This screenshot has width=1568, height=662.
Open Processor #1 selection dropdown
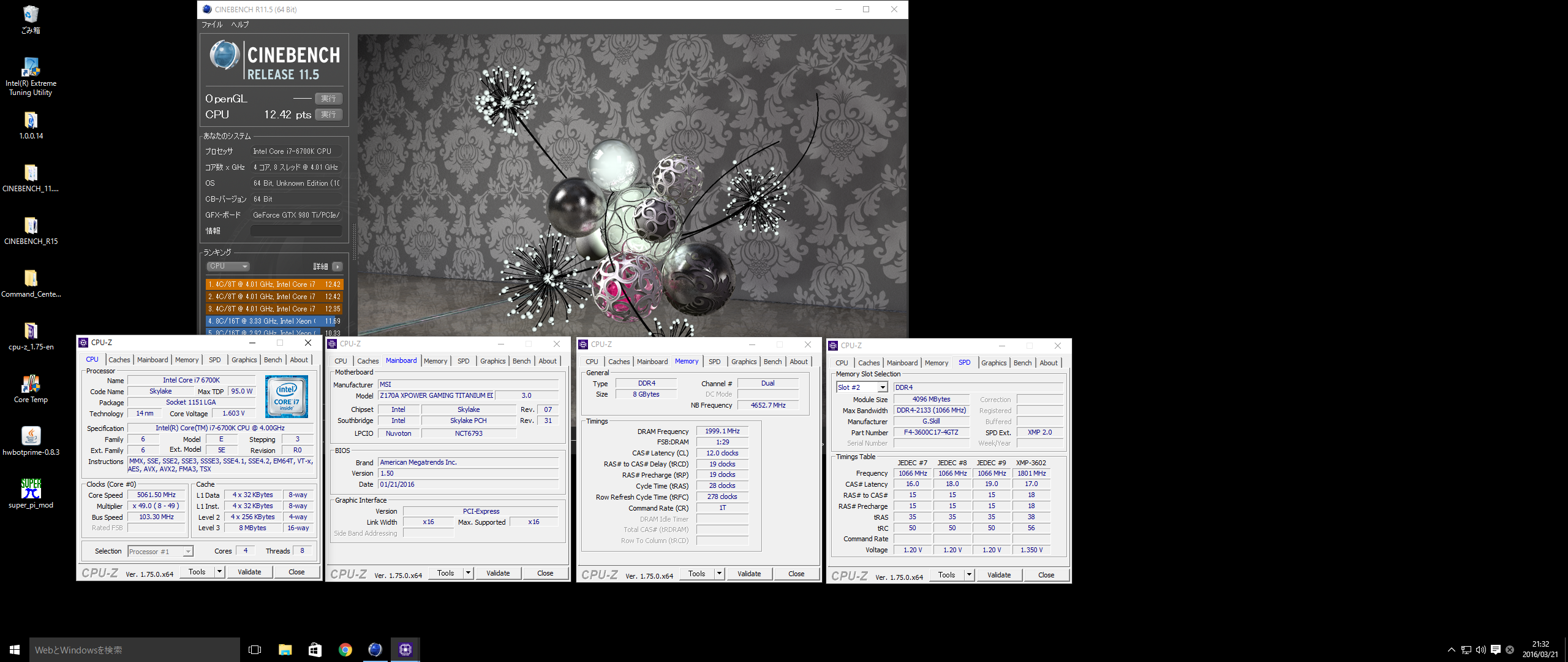point(160,552)
